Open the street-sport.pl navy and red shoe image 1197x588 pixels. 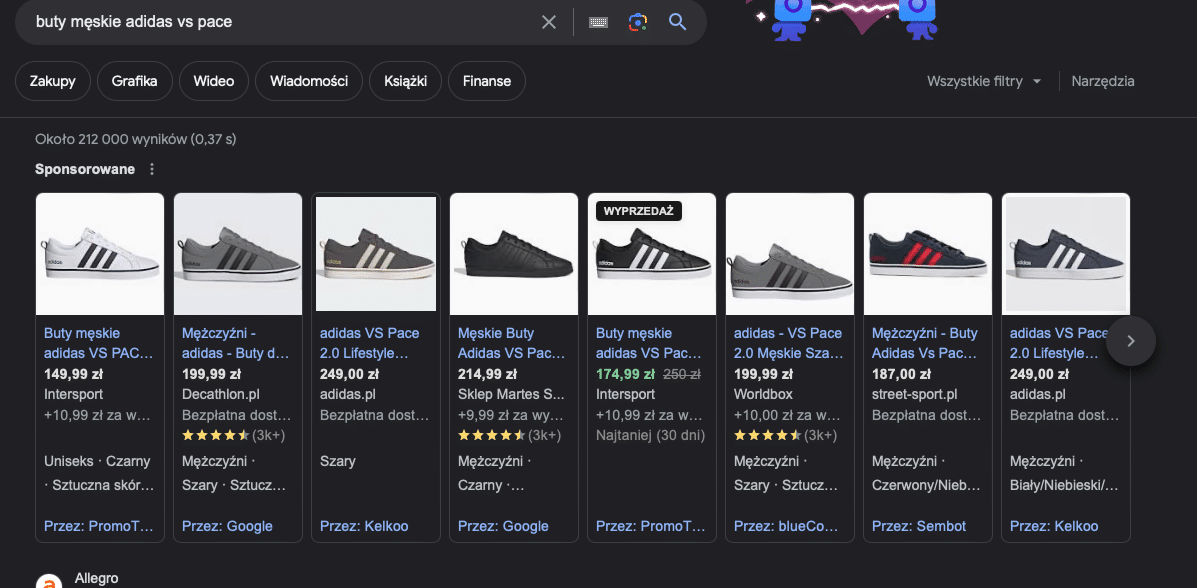928,254
